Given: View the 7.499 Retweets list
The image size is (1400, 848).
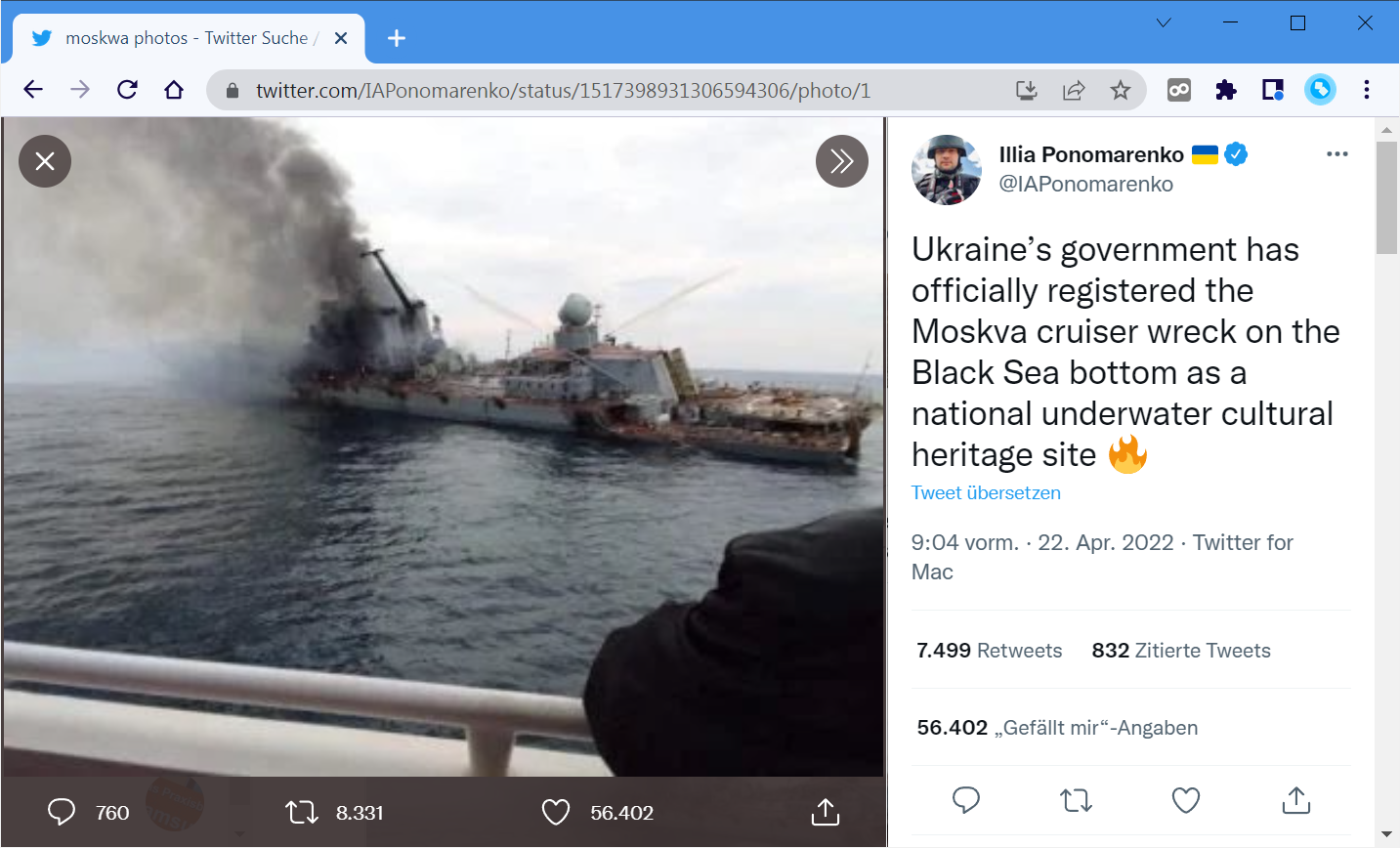Looking at the screenshot, I should tap(989, 651).
